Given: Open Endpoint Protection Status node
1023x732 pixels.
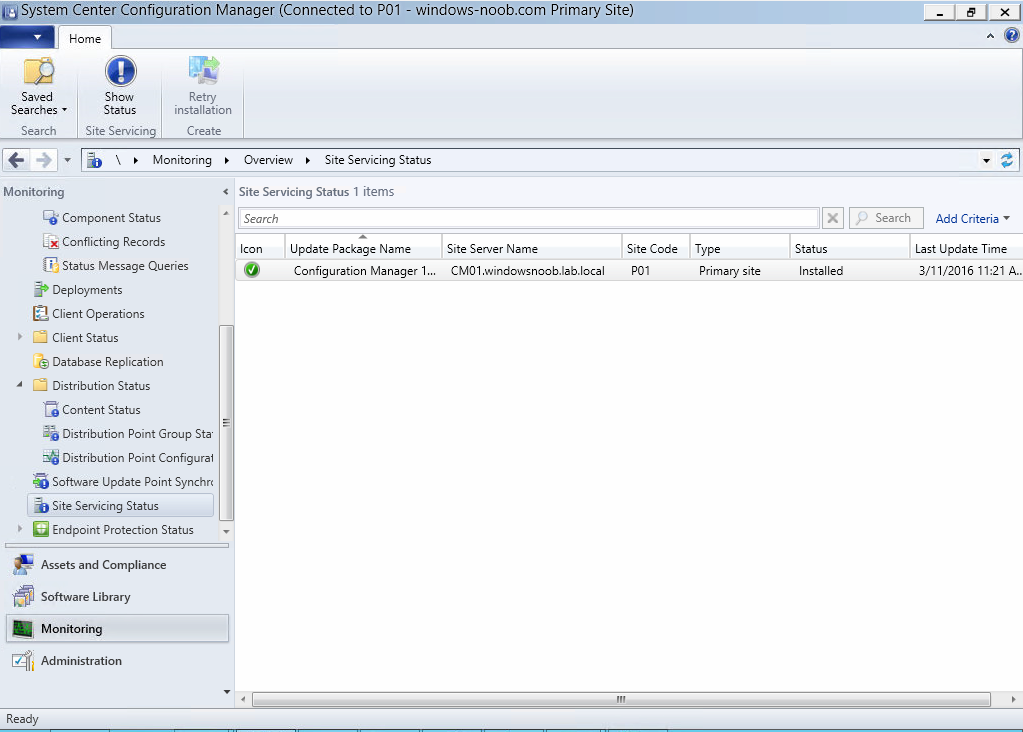Looking at the screenshot, I should [123, 530].
